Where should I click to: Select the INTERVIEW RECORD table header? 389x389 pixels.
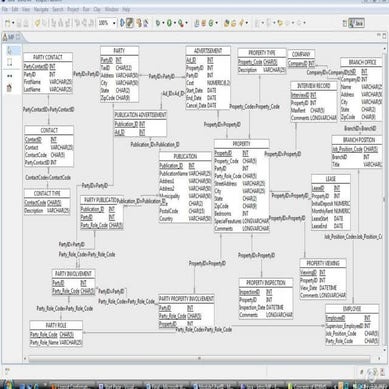pyautogui.click(x=313, y=86)
